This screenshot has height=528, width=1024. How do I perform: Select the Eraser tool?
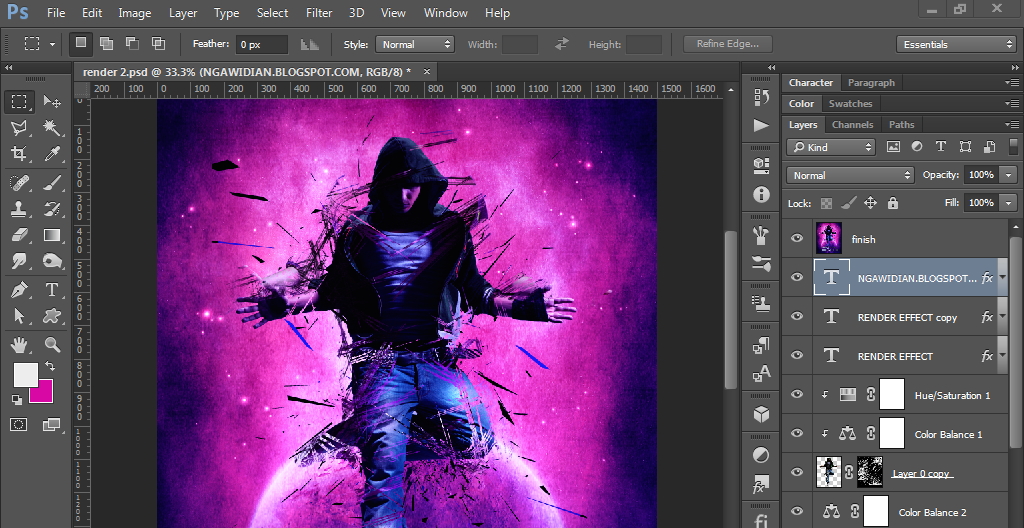click(x=20, y=235)
